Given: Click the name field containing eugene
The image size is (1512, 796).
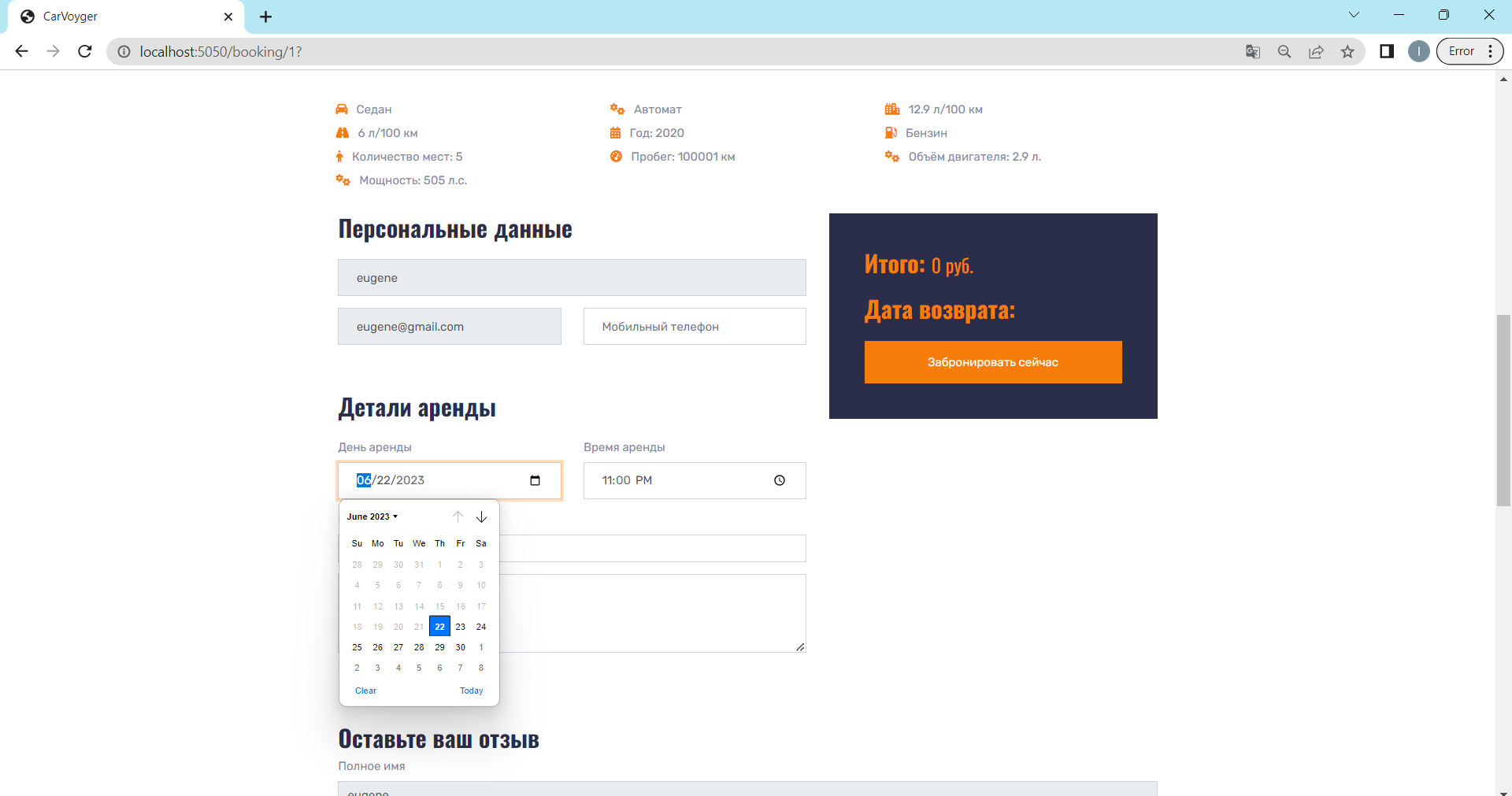Looking at the screenshot, I should pyautogui.click(x=572, y=278).
